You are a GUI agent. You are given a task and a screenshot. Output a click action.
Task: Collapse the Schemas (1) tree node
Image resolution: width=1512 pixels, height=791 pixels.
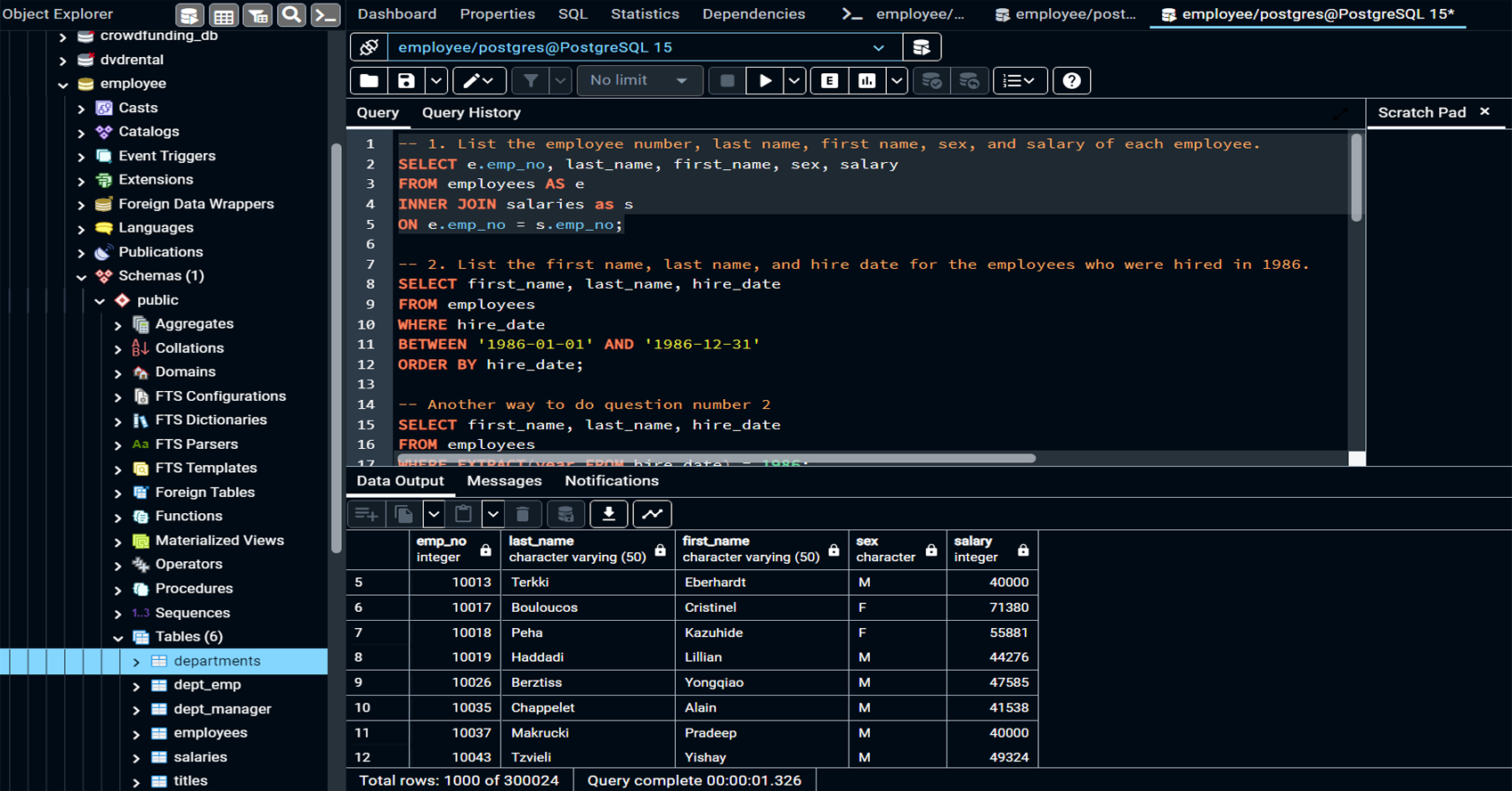pyautogui.click(x=82, y=277)
